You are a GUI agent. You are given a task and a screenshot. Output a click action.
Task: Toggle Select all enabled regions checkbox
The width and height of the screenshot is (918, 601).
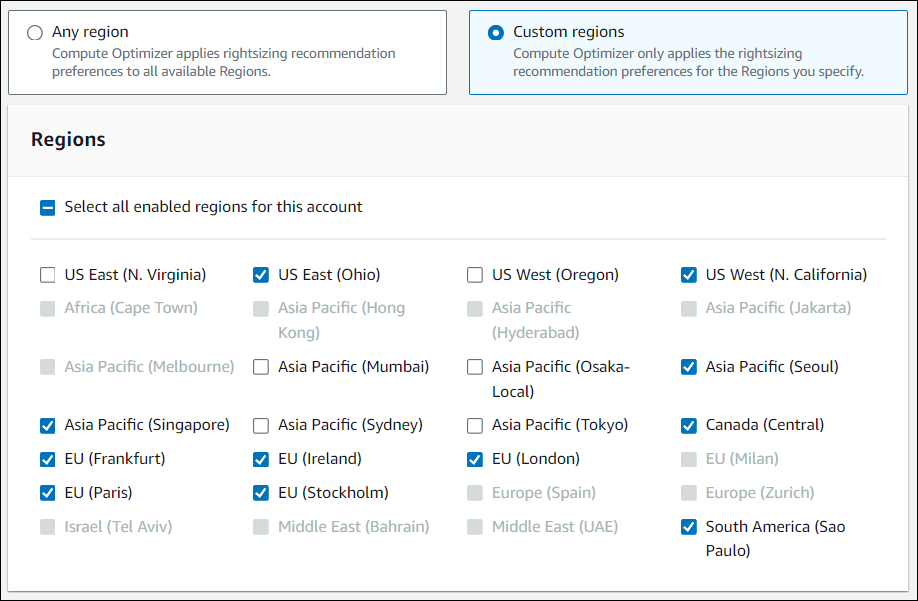click(48, 208)
